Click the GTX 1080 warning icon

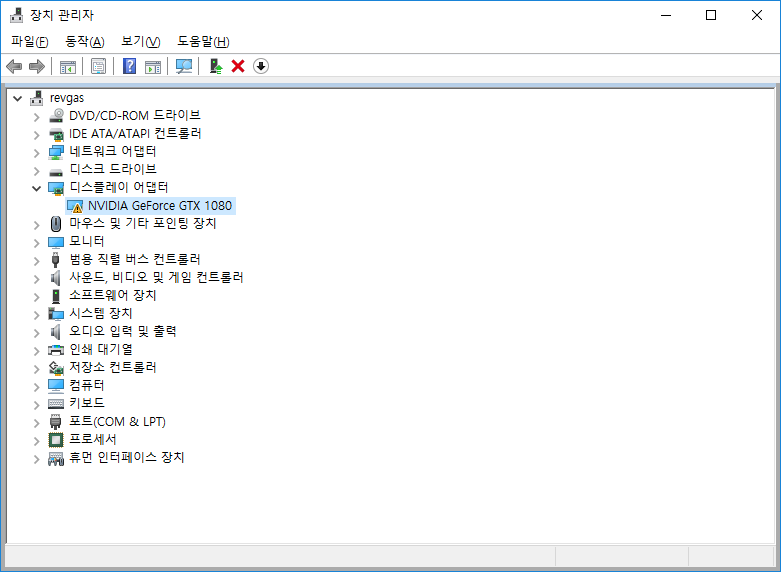click(x=75, y=206)
